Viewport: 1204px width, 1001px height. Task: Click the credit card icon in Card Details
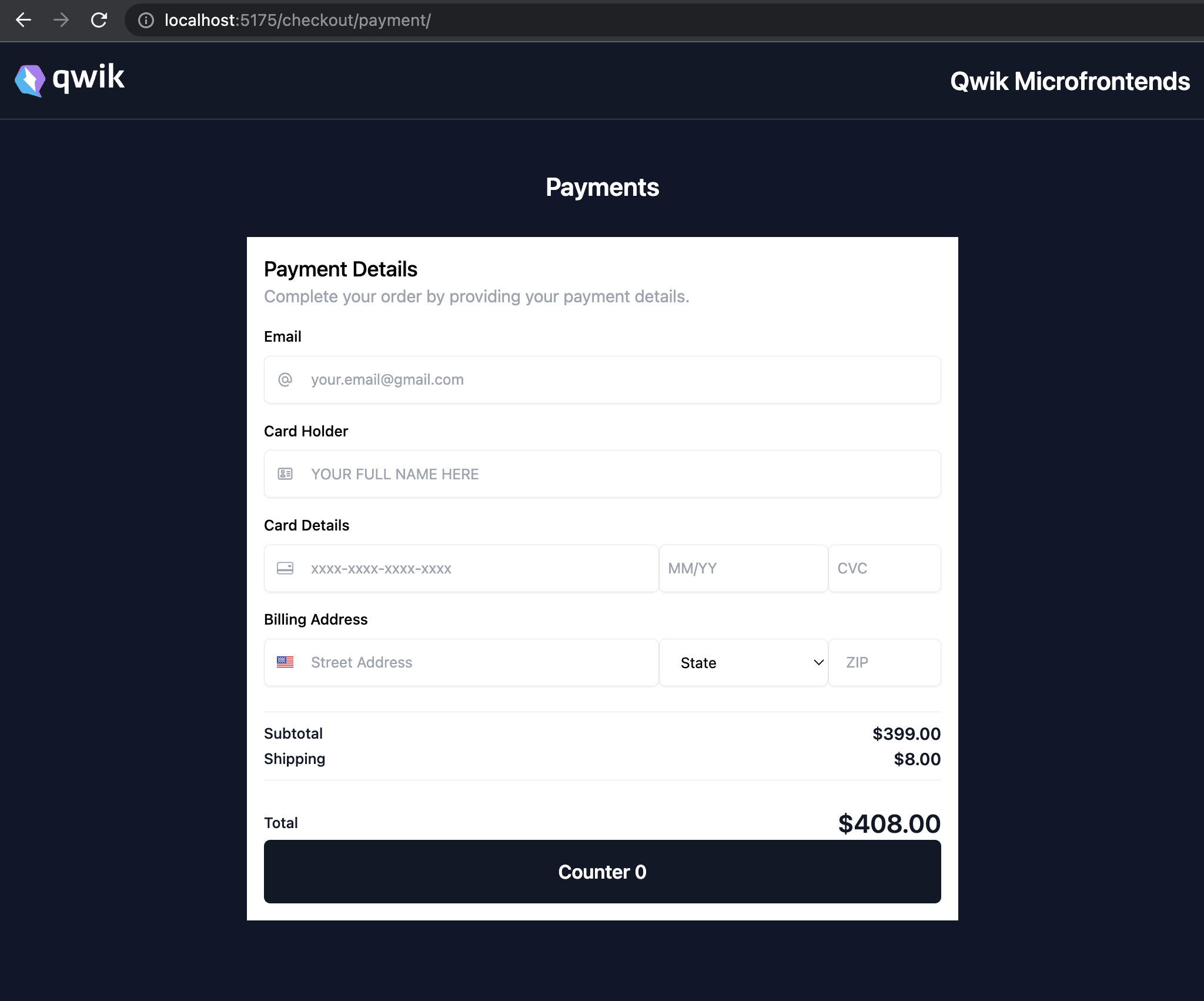click(285, 568)
